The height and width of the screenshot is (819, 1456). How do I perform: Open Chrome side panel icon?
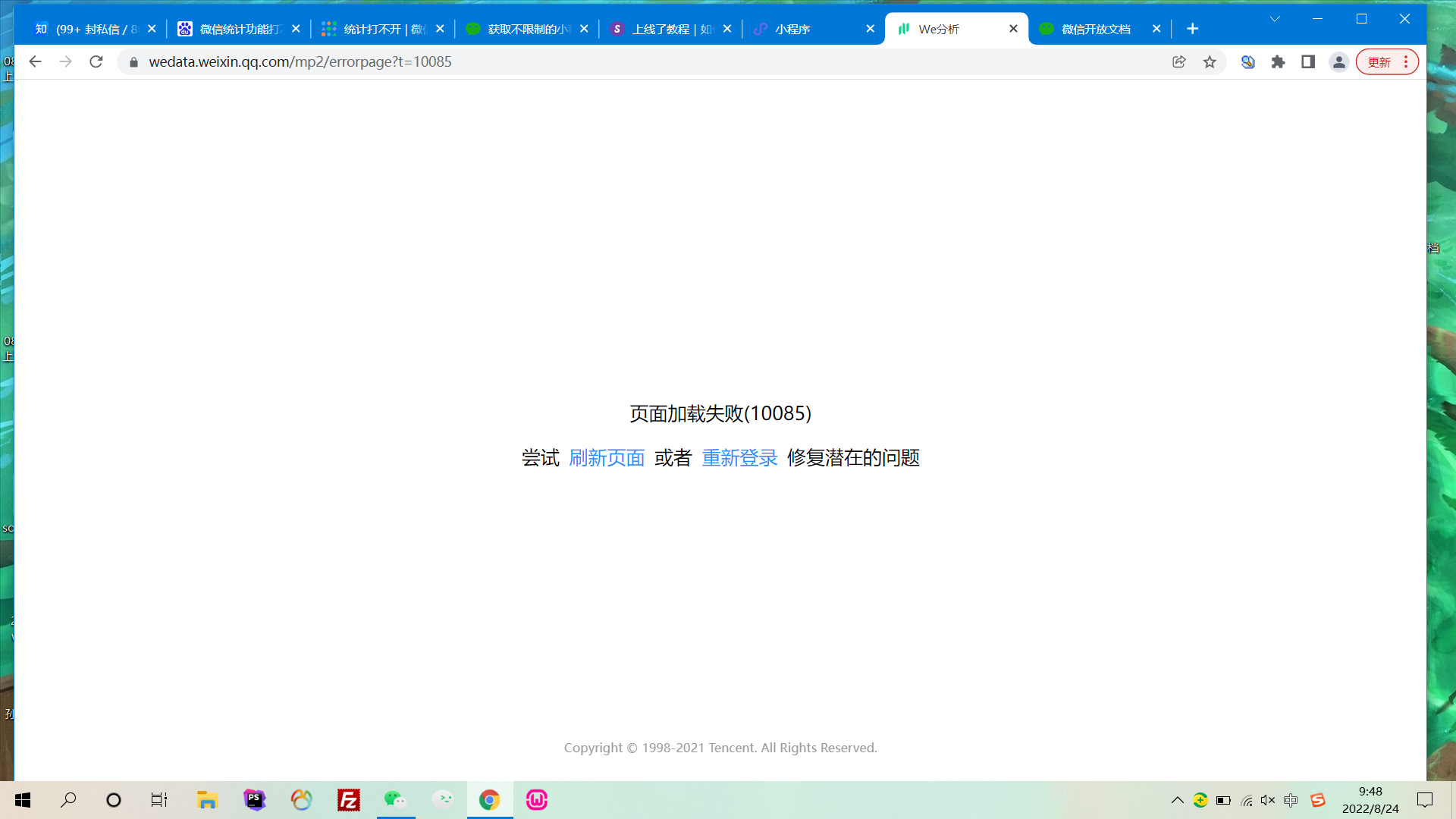(x=1308, y=62)
